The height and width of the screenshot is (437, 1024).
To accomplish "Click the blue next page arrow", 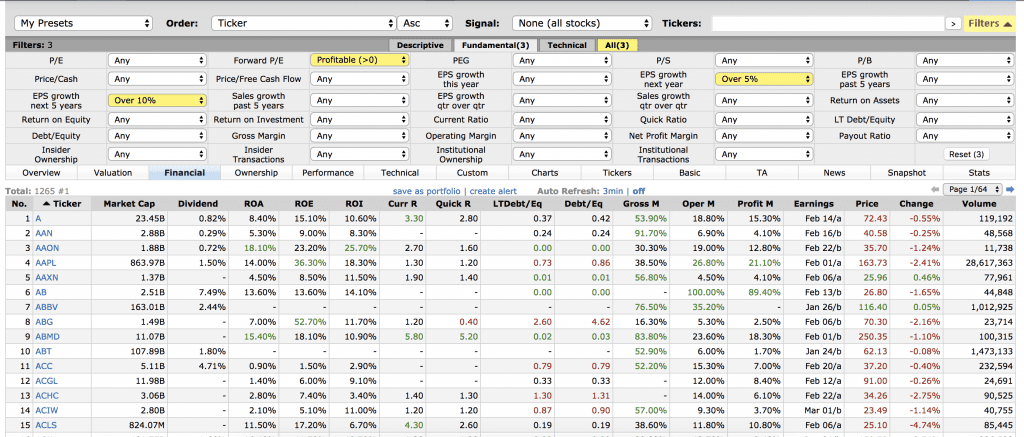I will pyautogui.click(x=1013, y=189).
